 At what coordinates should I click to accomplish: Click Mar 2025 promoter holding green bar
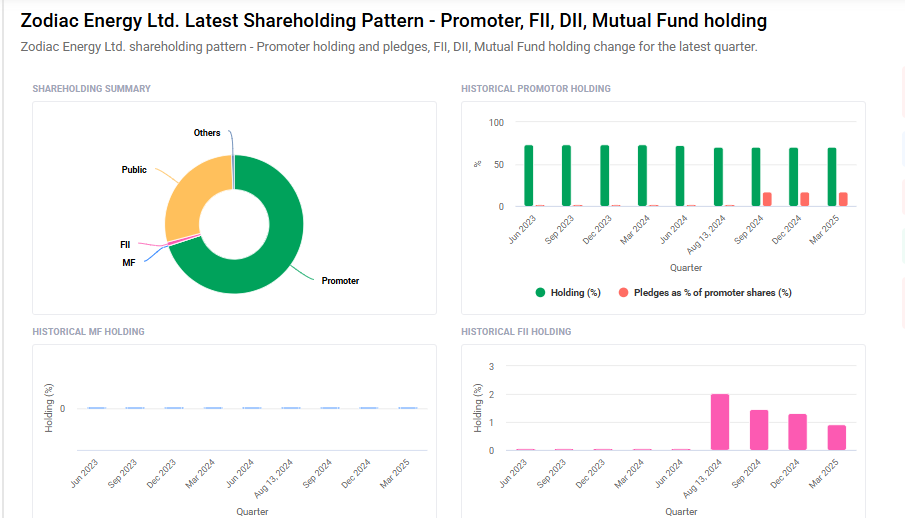[x=832, y=177]
